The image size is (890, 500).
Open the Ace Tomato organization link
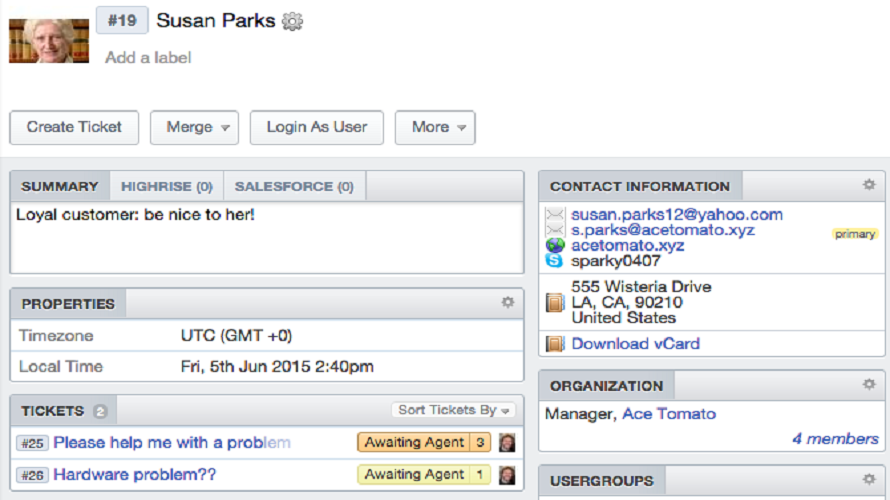(x=669, y=414)
